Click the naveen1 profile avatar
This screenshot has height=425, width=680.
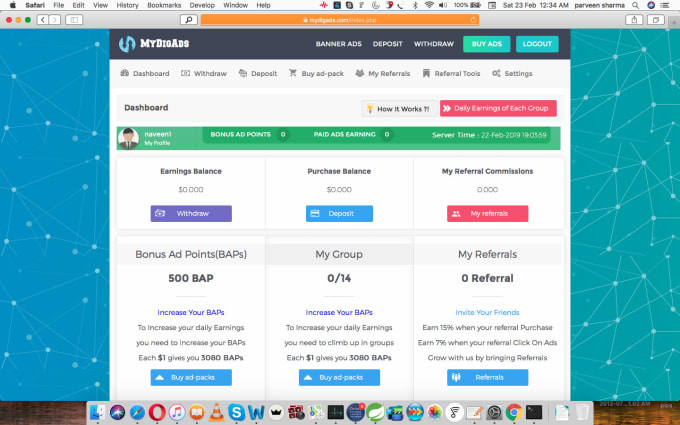128,138
